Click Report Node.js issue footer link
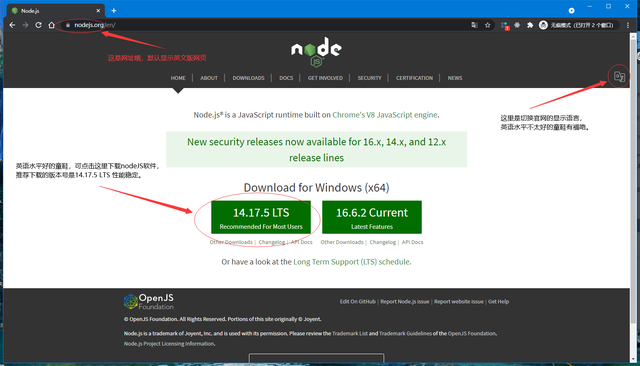This screenshot has height=366, width=640. [405, 302]
